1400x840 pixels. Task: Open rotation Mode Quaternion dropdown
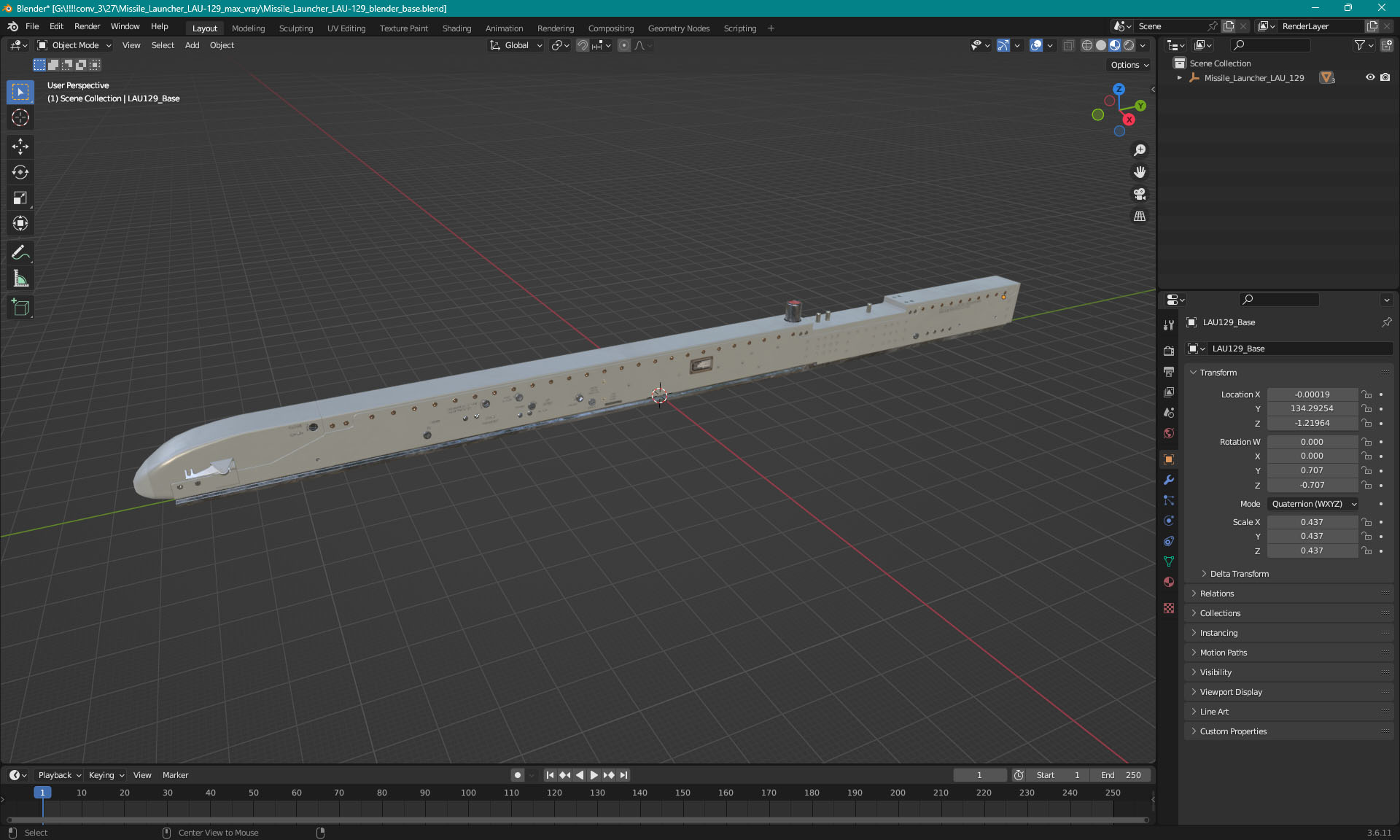[x=1313, y=504]
